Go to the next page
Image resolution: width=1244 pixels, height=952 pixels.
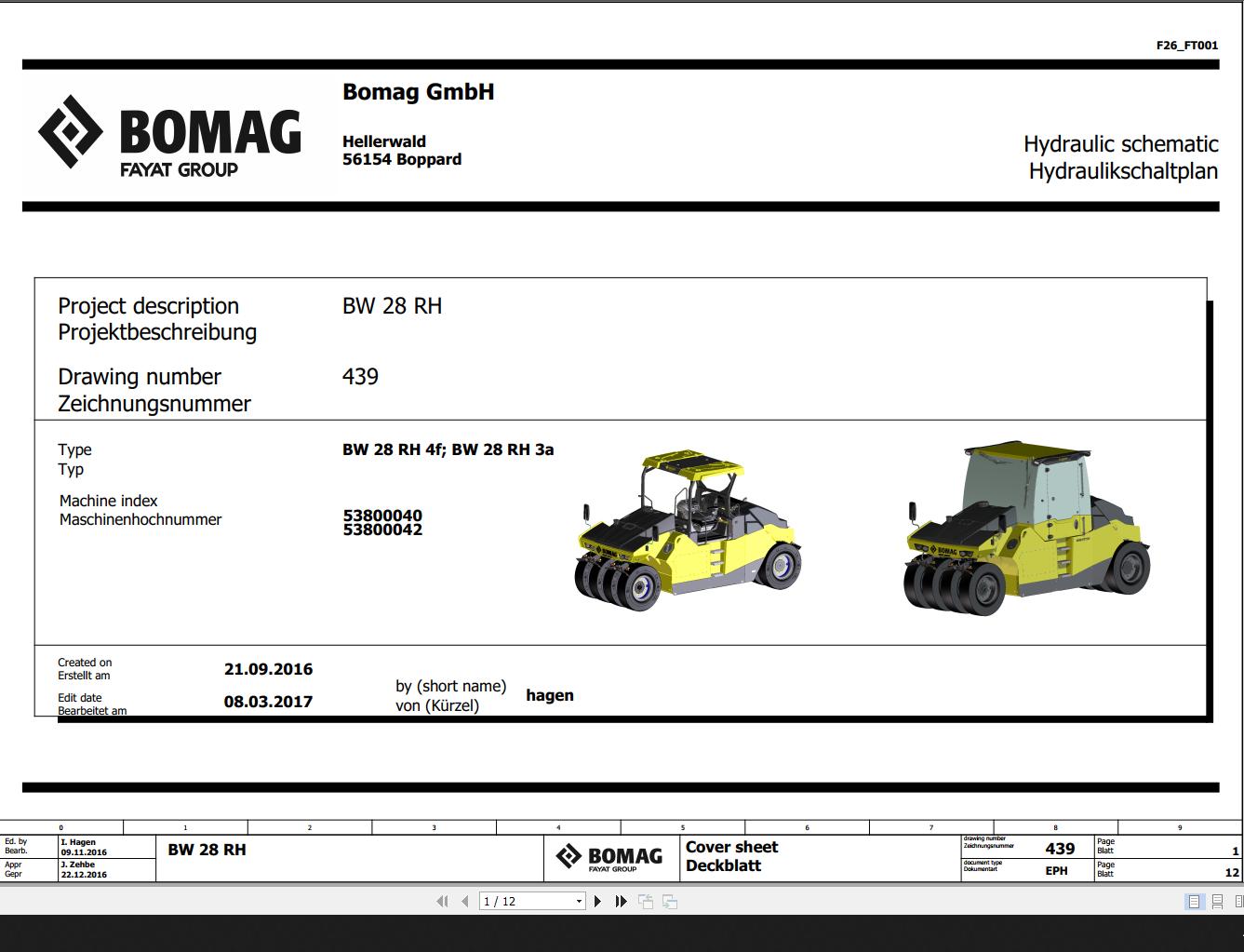pyautogui.click(x=597, y=901)
